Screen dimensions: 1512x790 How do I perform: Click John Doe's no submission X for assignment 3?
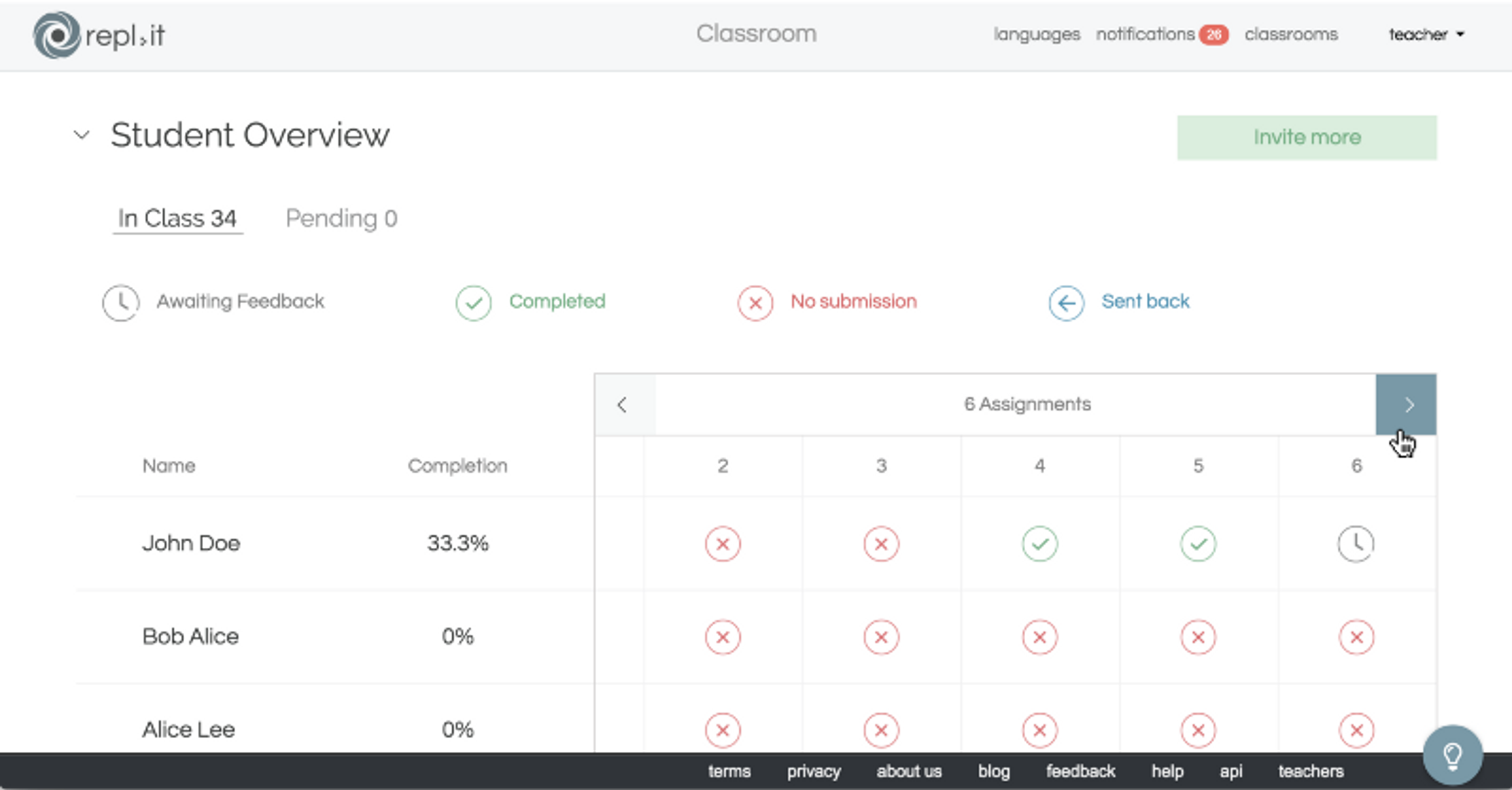pyautogui.click(x=881, y=544)
